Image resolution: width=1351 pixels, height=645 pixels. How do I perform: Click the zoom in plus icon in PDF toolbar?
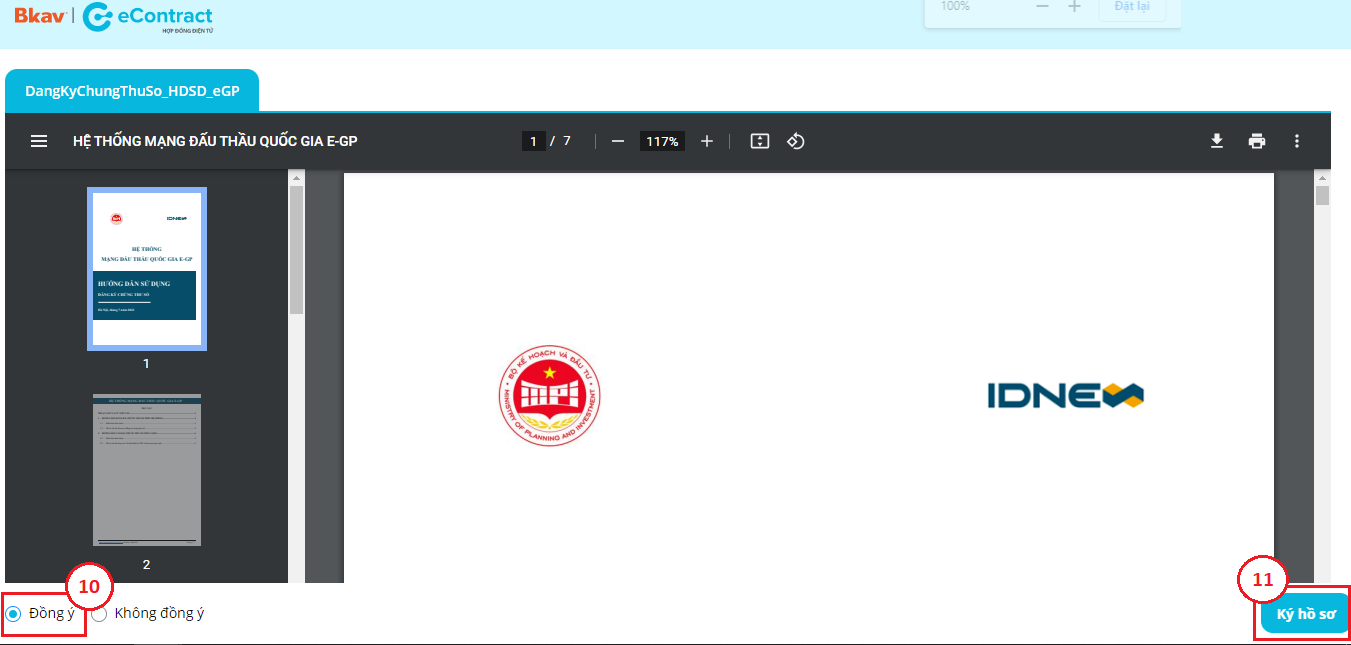pos(707,141)
